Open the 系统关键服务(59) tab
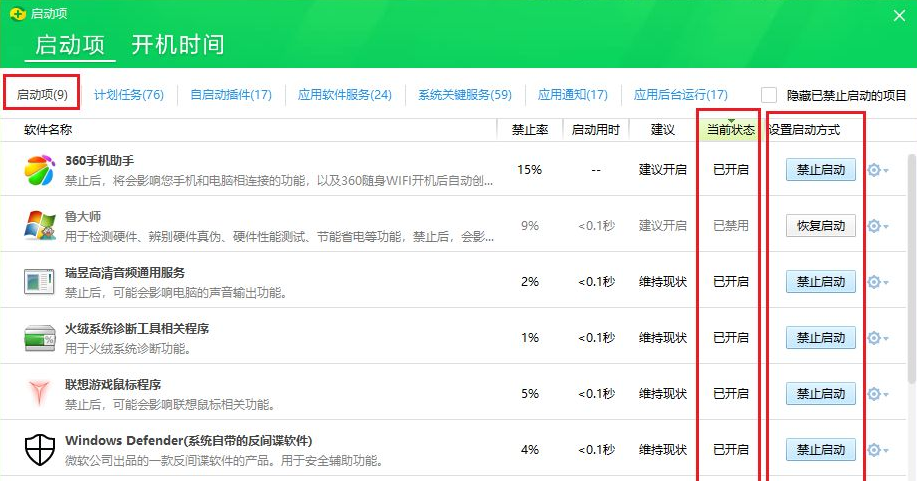The height and width of the screenshot is (481, 917). point(464,95)
